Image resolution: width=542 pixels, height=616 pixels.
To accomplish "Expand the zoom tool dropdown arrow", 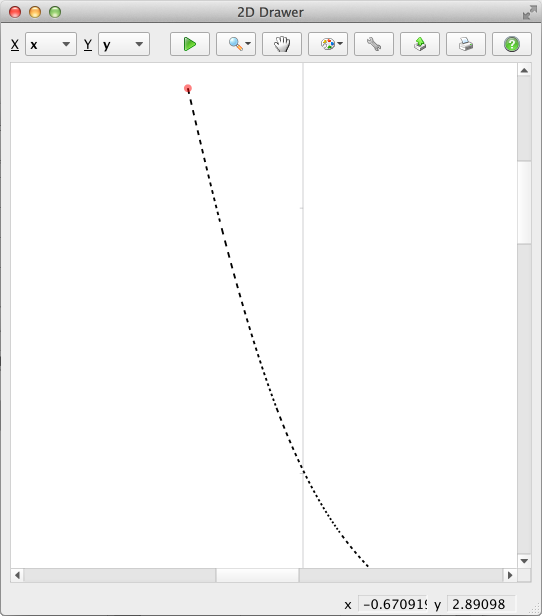I will [x=248, y=44].
